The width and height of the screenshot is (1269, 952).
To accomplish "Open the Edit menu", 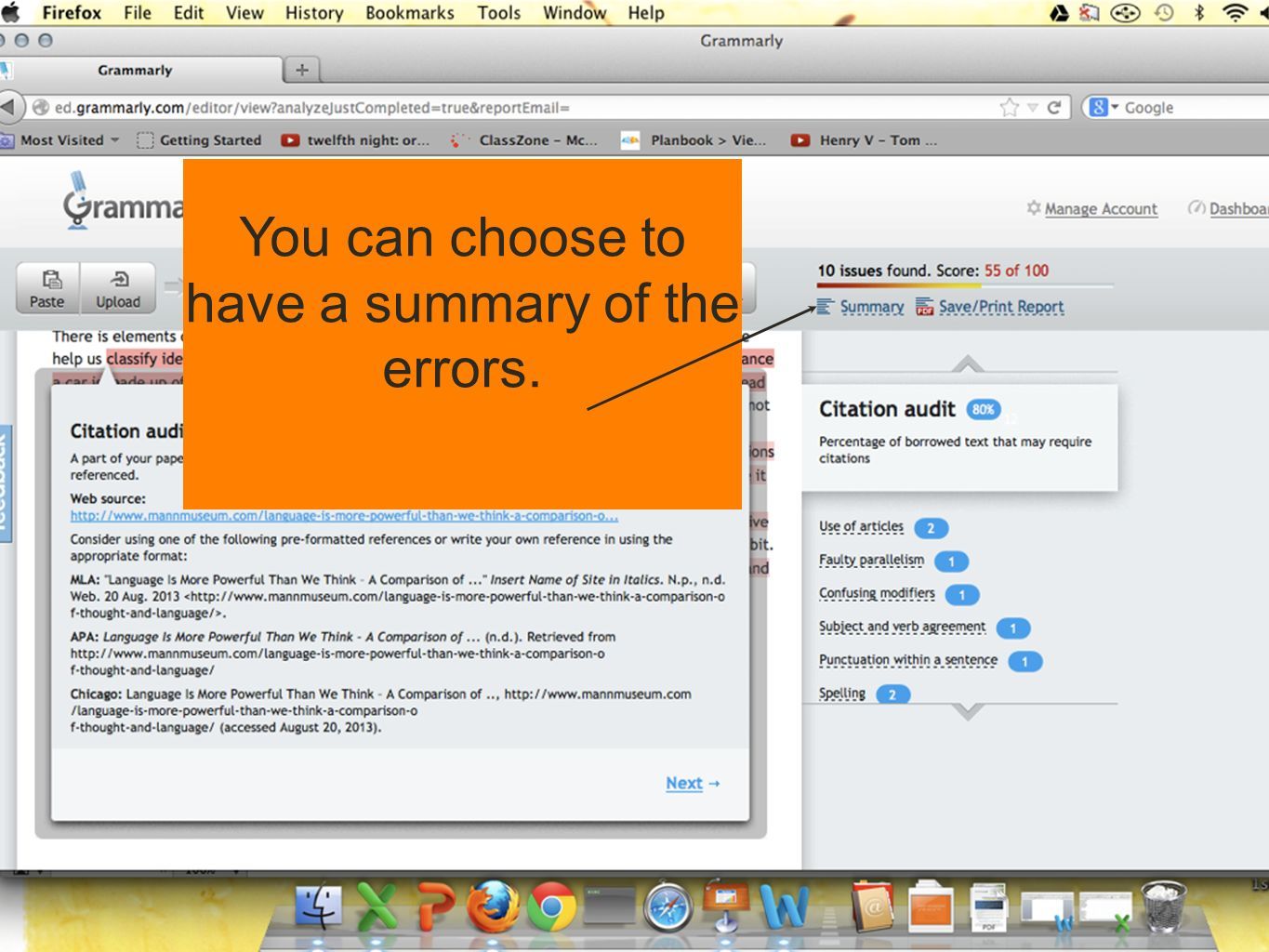I will 189,13.
